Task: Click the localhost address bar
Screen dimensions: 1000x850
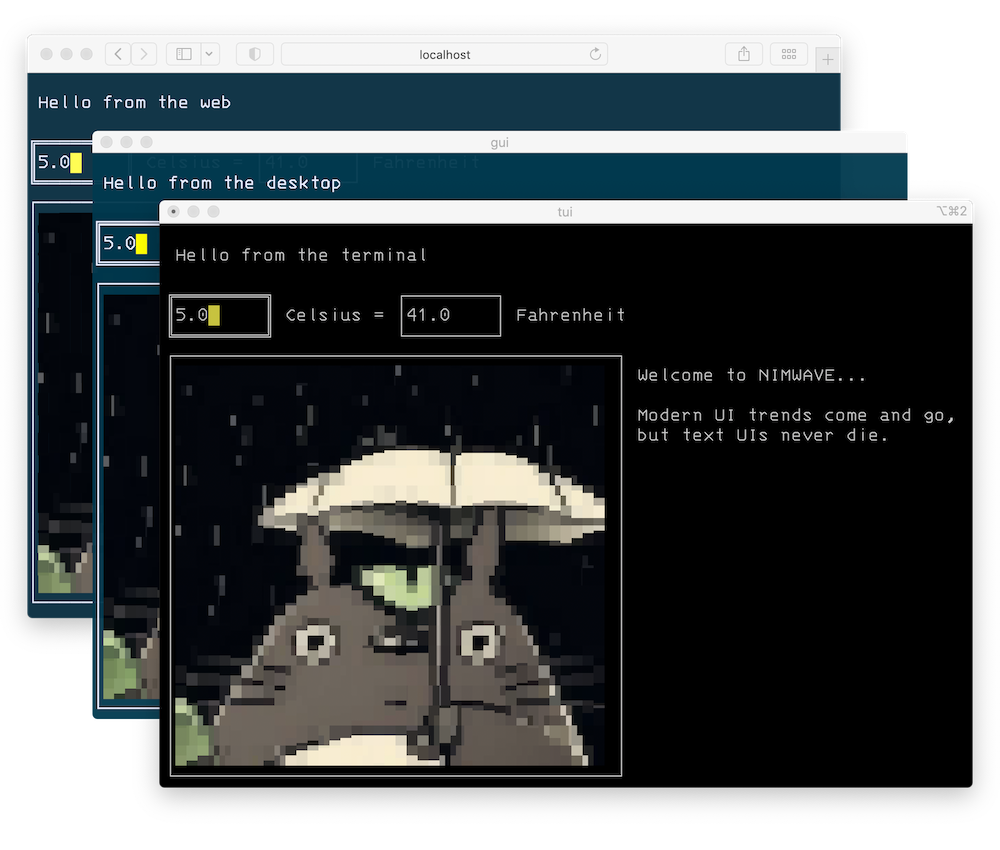Action: tap(445, 54)
